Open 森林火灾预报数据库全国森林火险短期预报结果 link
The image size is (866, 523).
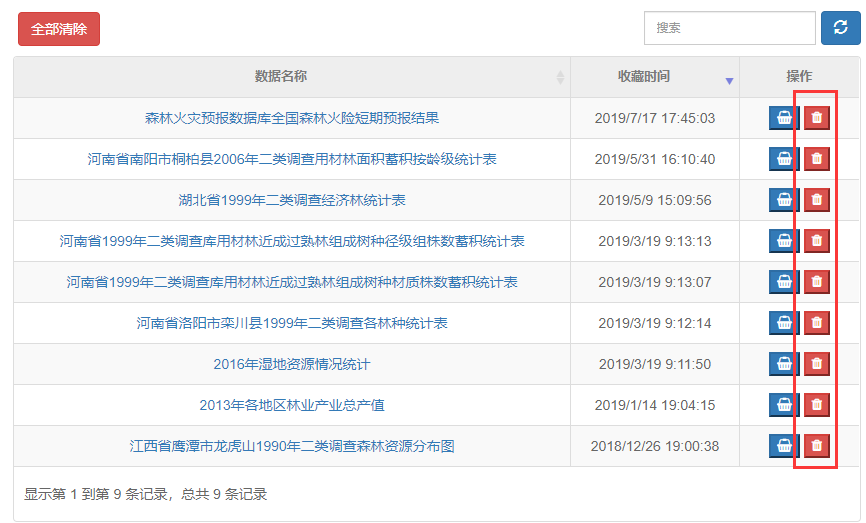coord(292,118)
